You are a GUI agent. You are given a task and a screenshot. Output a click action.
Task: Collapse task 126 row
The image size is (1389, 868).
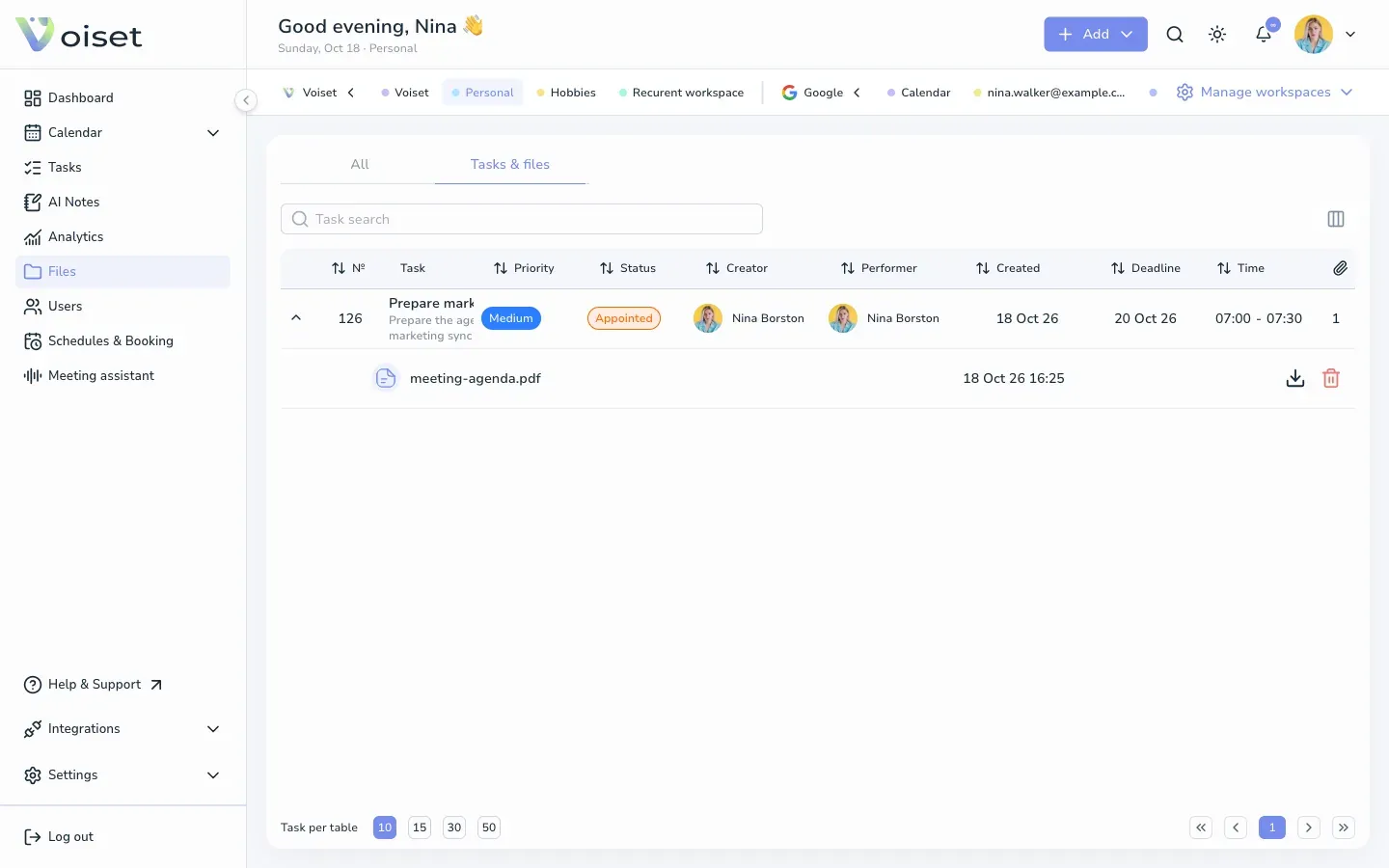tap(296, 318)
